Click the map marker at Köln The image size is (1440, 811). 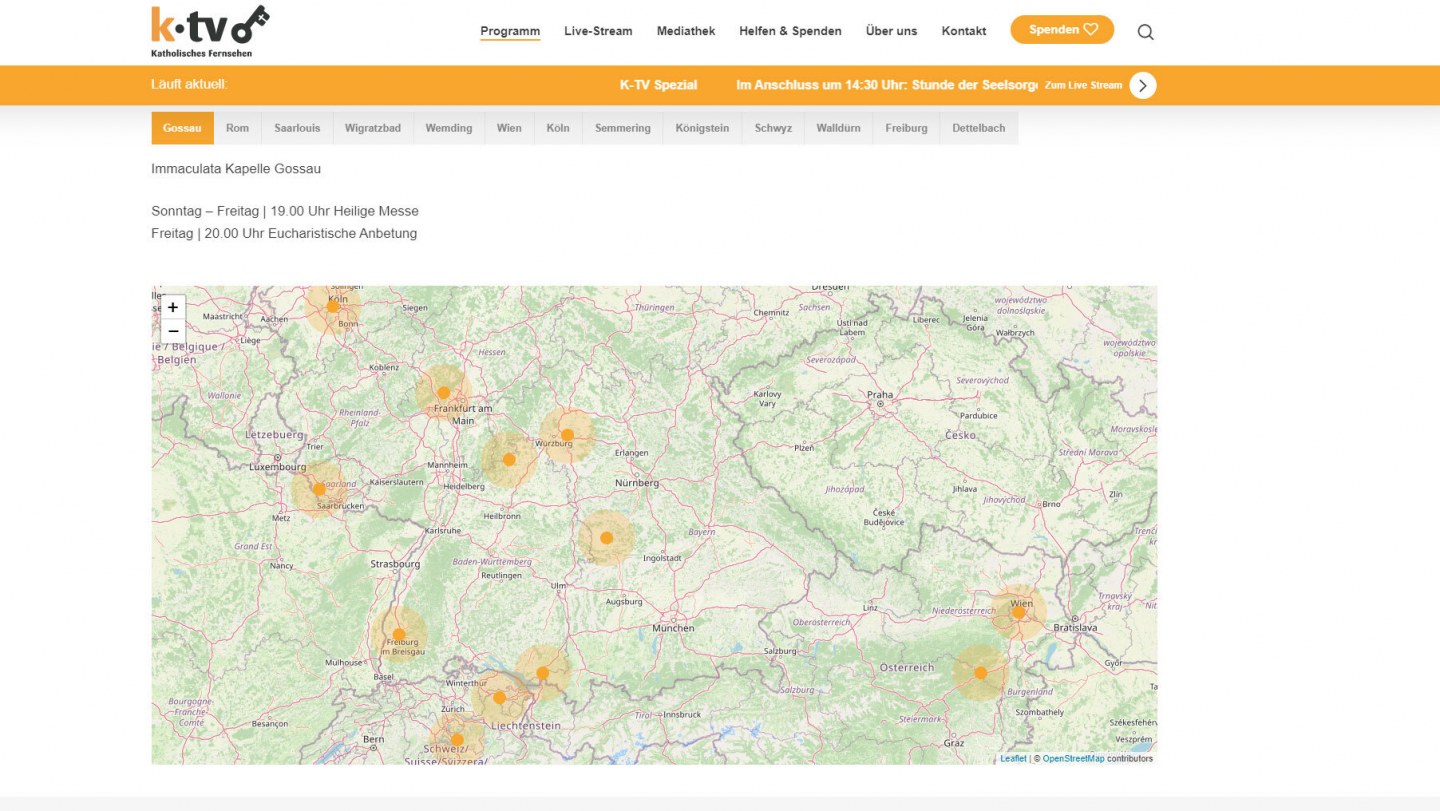point(333,306)
